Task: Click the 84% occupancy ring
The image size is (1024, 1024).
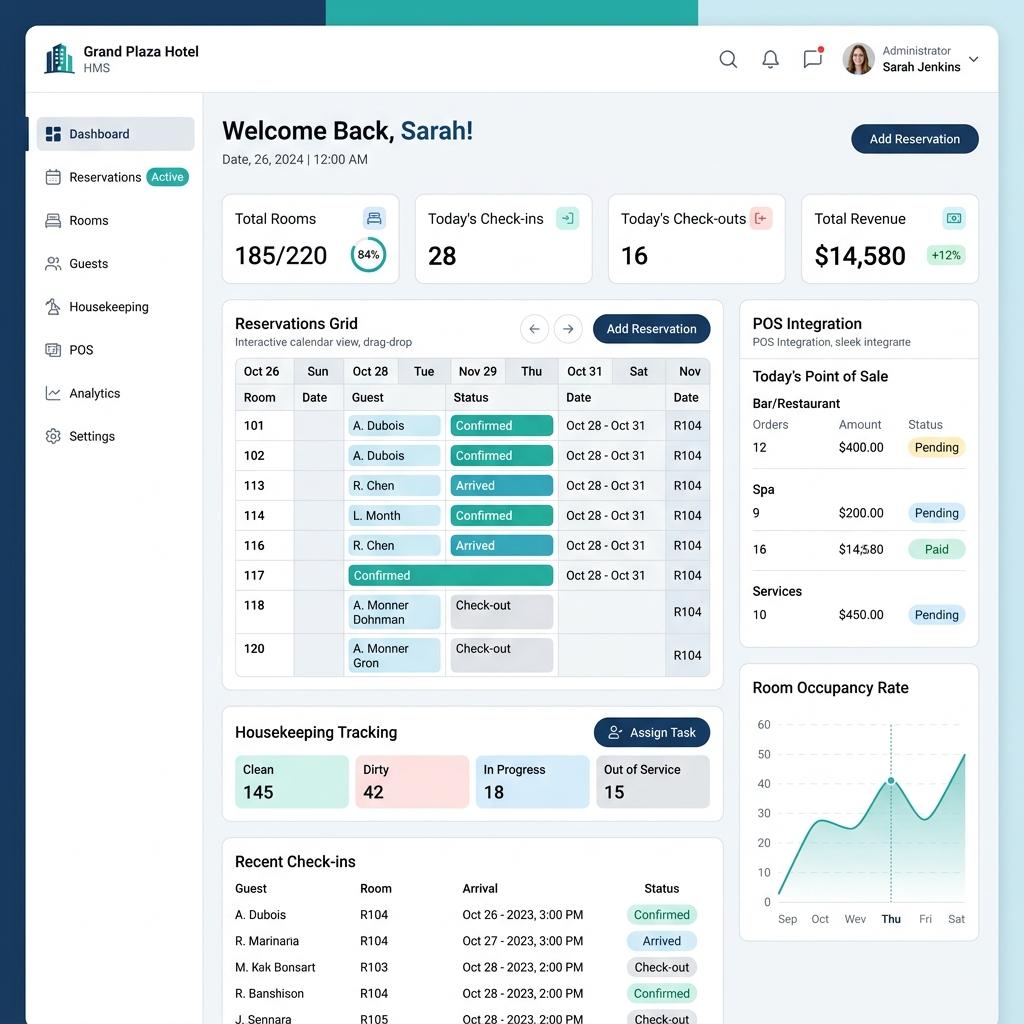Action: tap(368, 255)
